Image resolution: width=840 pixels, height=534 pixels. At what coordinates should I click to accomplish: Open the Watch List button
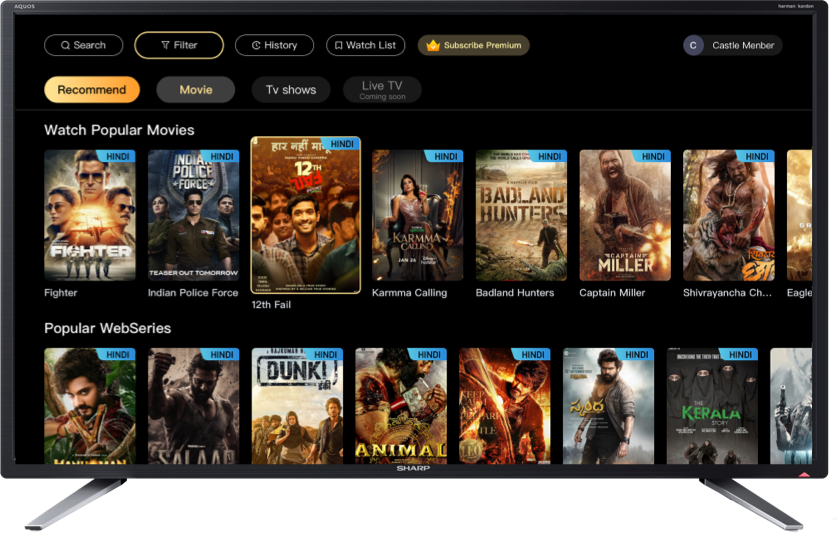(365, 46)
